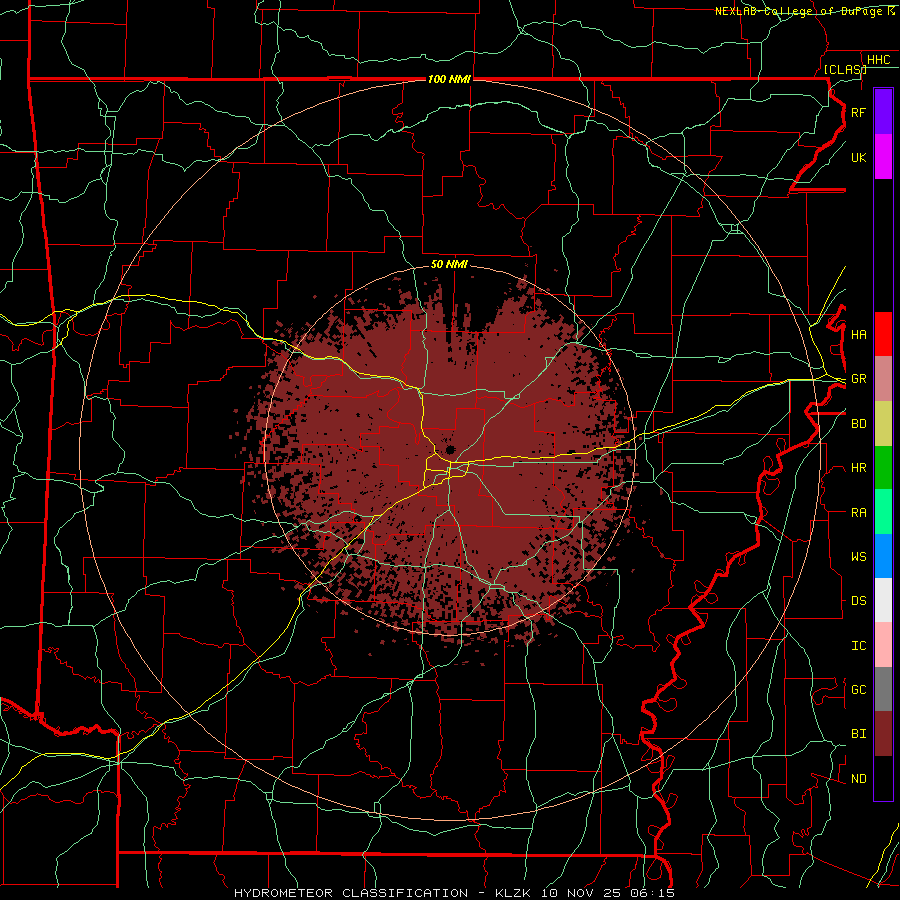Click the GC gray legend swatch
This screenshot has width=900, height=900.
pos(883,689)
